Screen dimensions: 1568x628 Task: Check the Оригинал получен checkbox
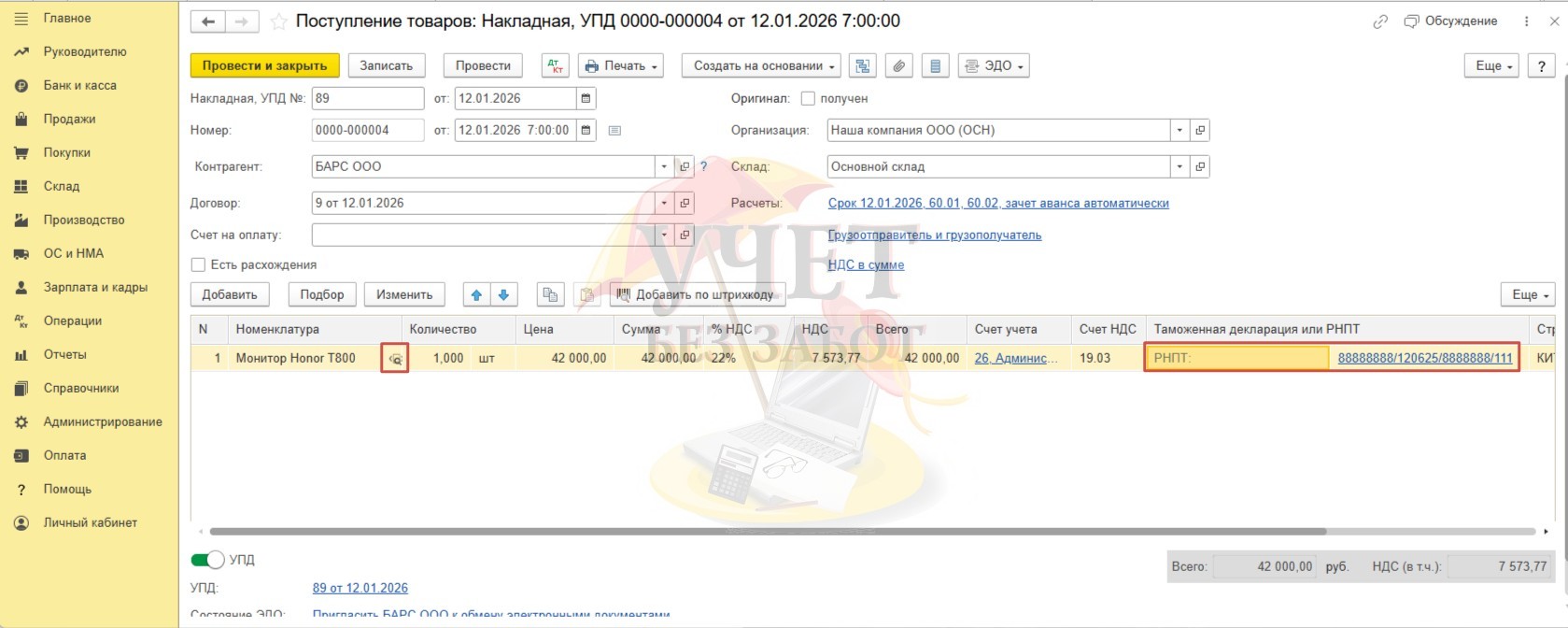[808, 99]
